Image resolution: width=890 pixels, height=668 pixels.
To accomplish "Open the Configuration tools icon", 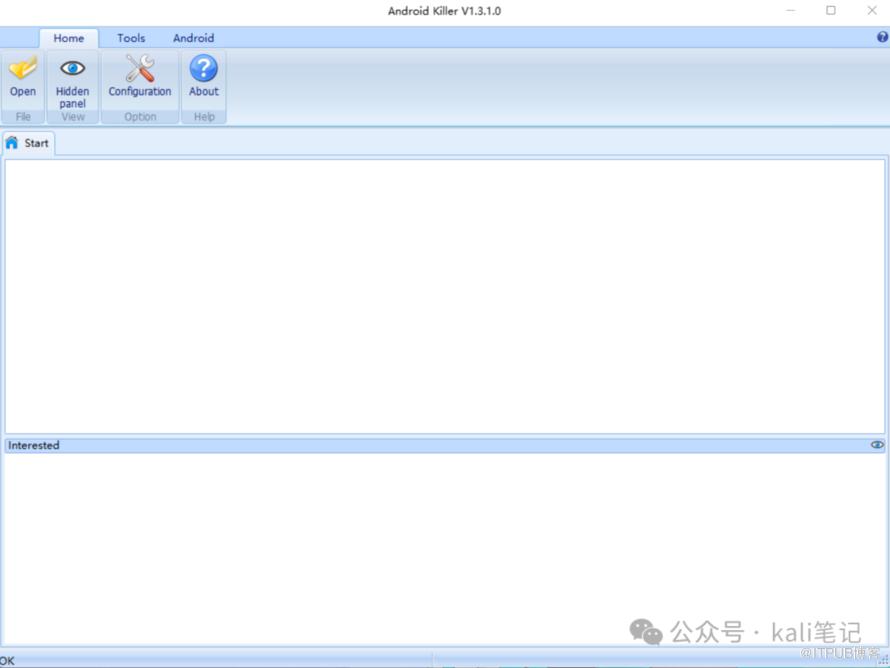I will [x=140, y=68].
